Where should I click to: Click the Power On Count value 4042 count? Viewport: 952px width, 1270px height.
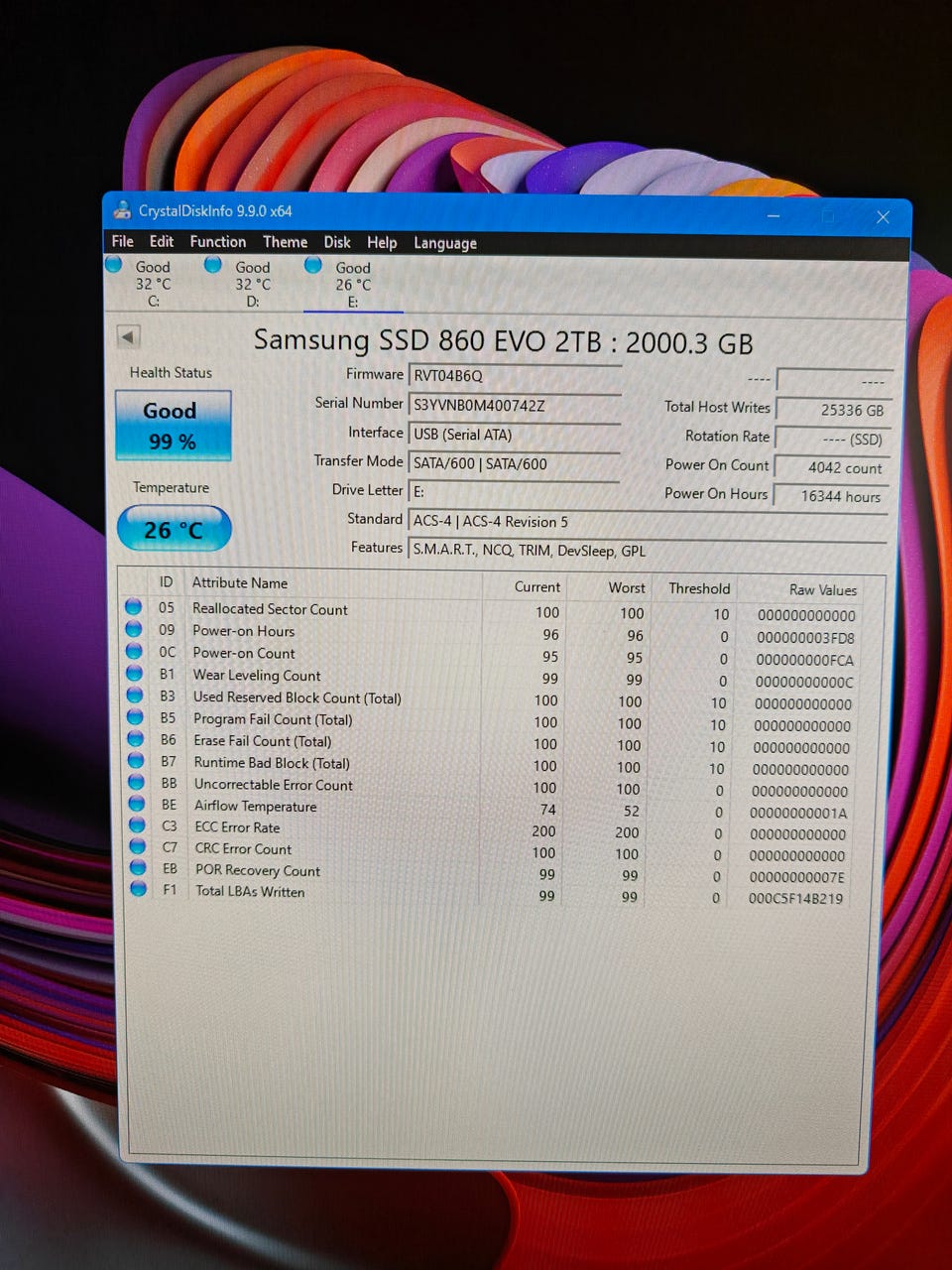(831, 467)
